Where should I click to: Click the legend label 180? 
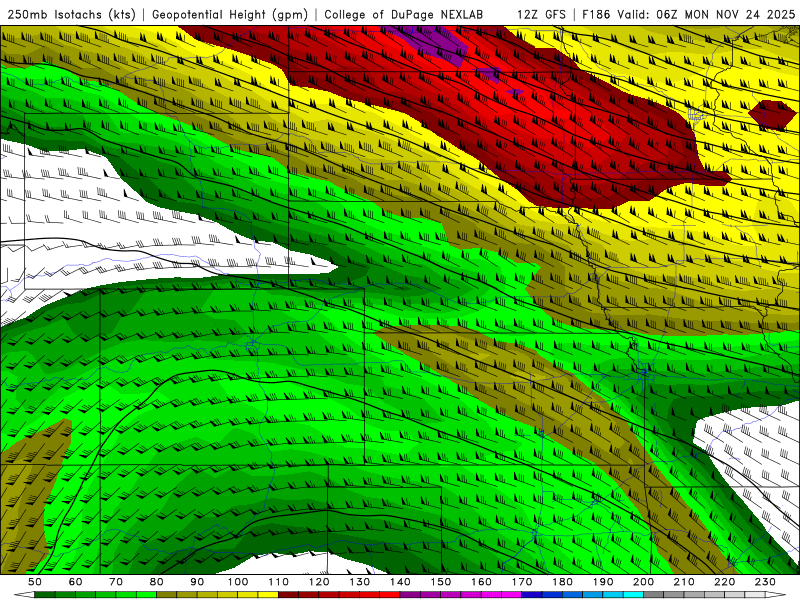562,582
